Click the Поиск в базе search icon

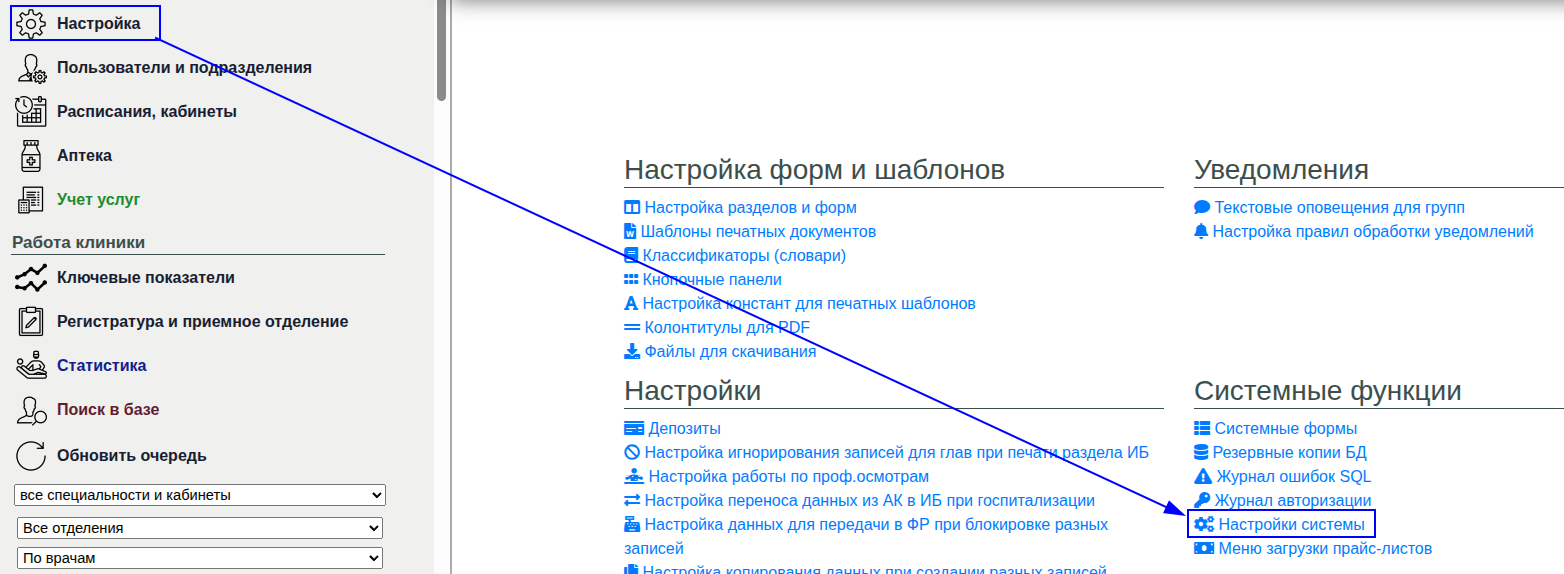click(32, 410)
